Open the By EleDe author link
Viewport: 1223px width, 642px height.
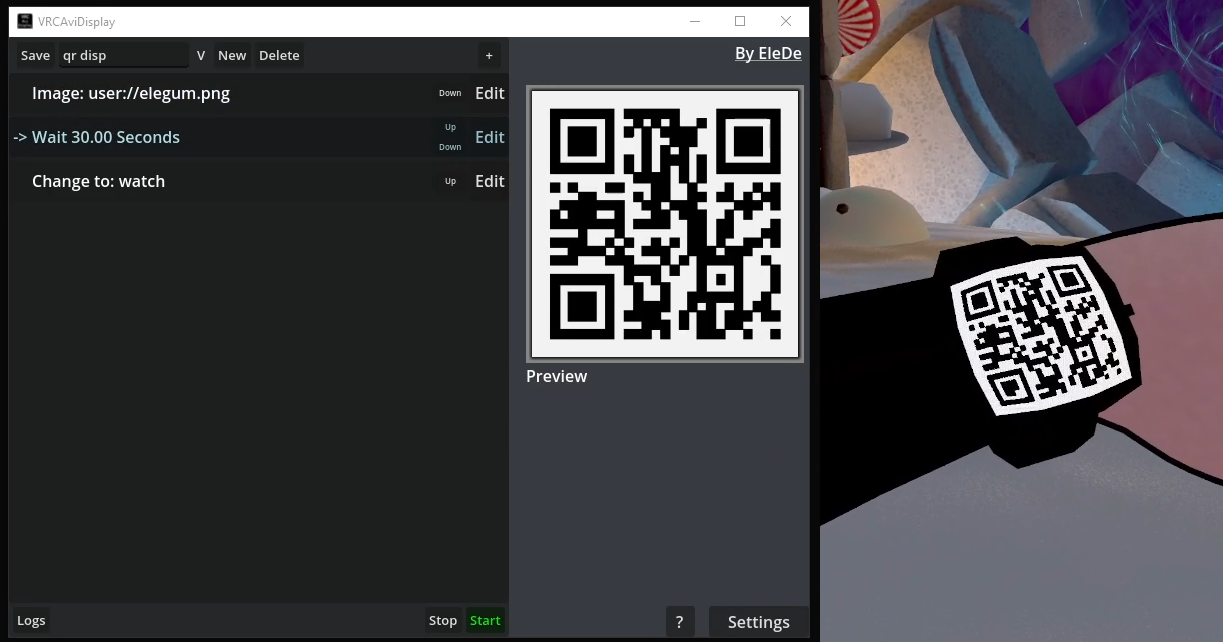768,54
